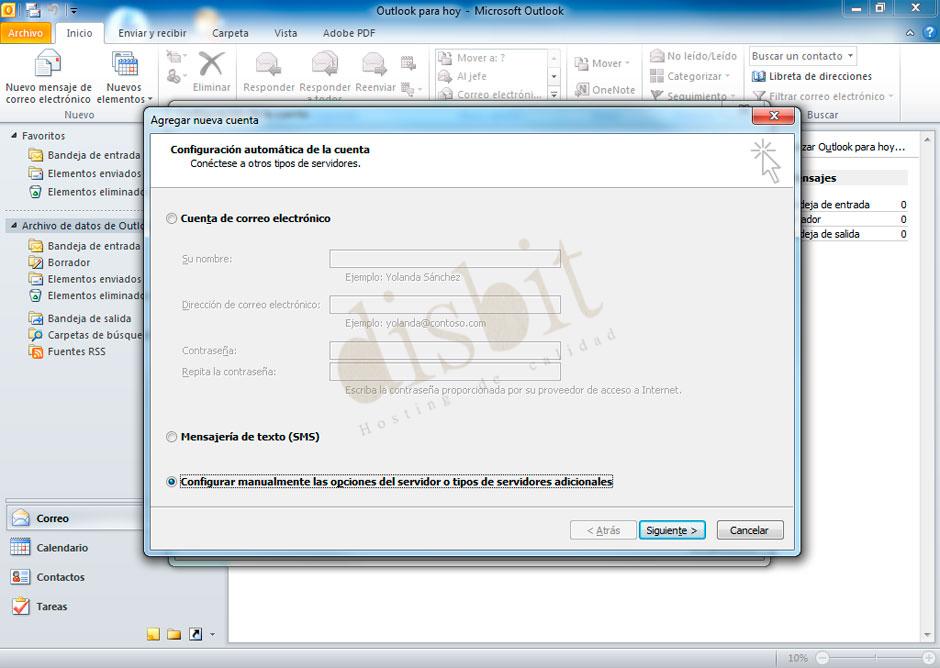Switch to Contactos view
Screen dimensions: 940x668
point(50,577)
